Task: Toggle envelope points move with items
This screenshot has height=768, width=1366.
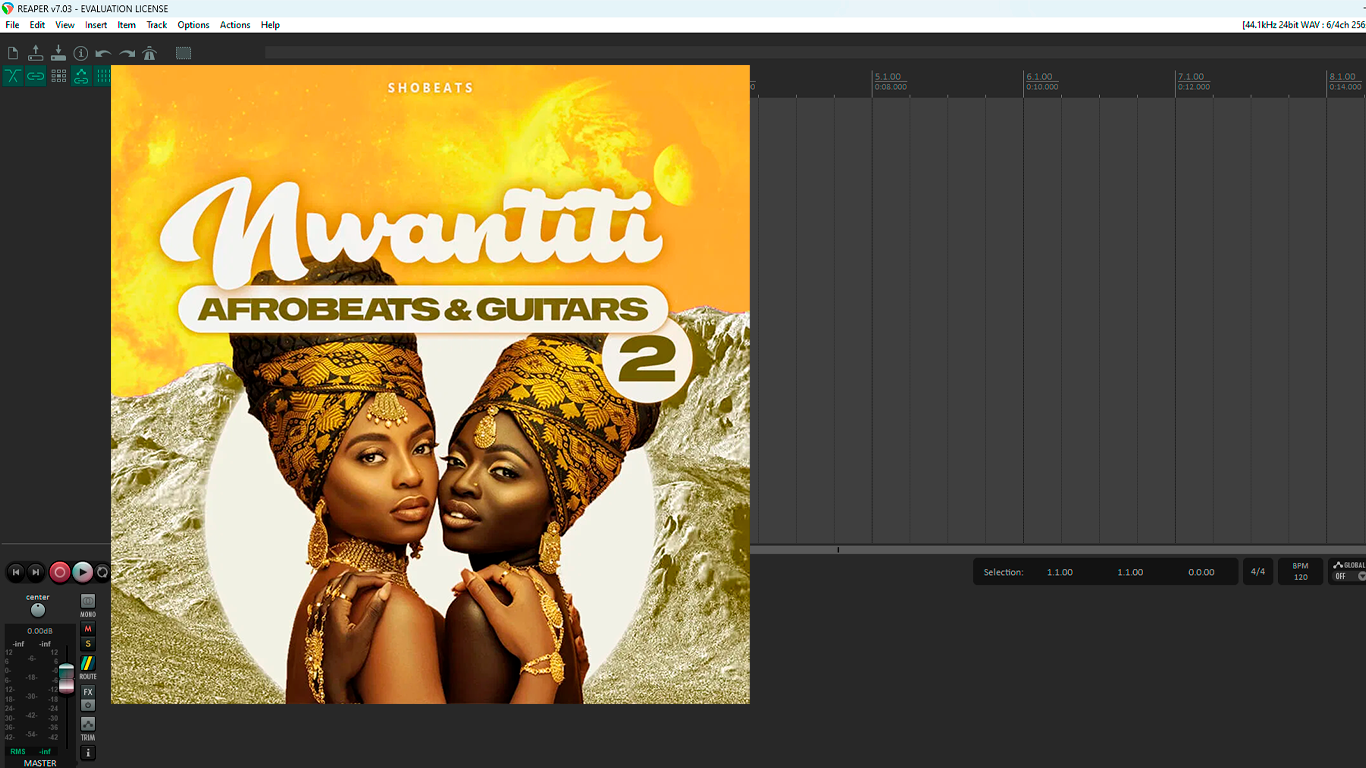Action: 81,76
